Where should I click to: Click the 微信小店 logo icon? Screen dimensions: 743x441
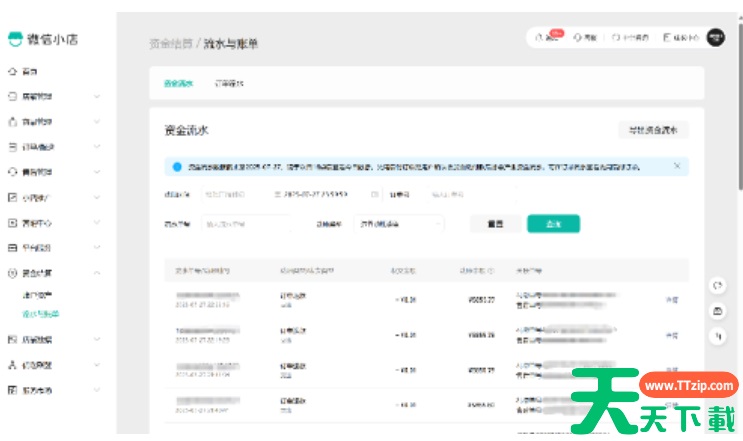tap(14, 40)
